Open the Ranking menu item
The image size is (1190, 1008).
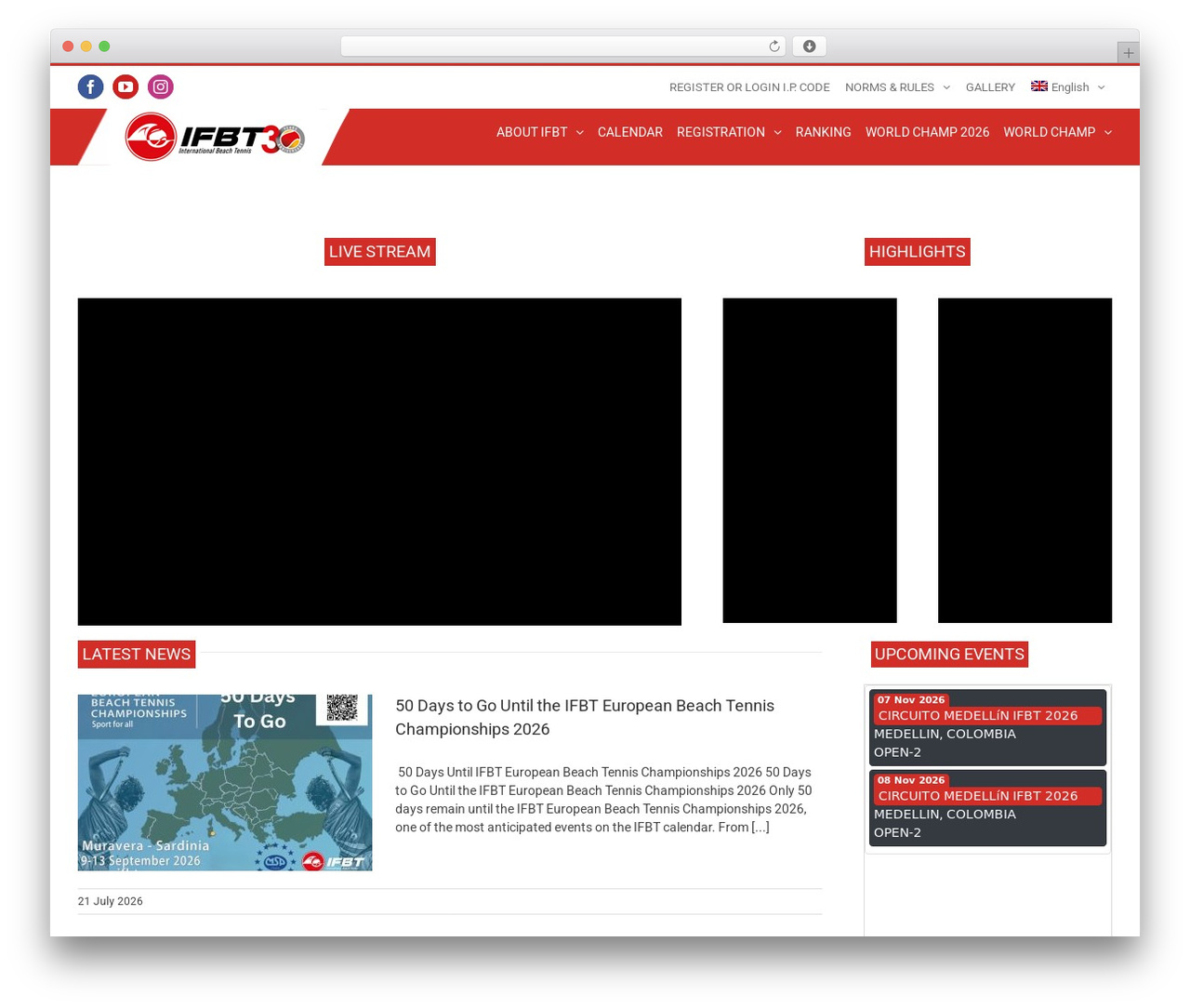(824, 132)
